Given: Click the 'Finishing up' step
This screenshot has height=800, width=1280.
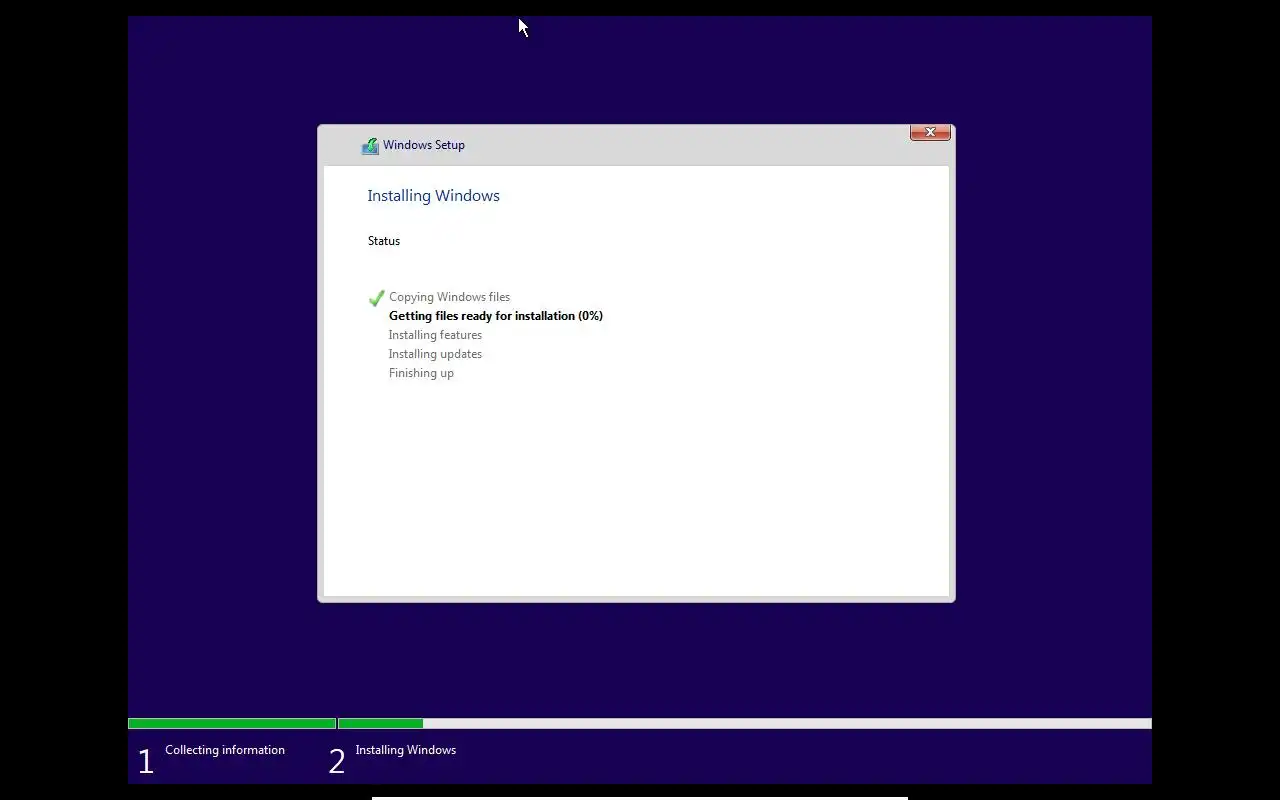Looking at the screenshot, I should pyautogui.click(x=421, y=373).
